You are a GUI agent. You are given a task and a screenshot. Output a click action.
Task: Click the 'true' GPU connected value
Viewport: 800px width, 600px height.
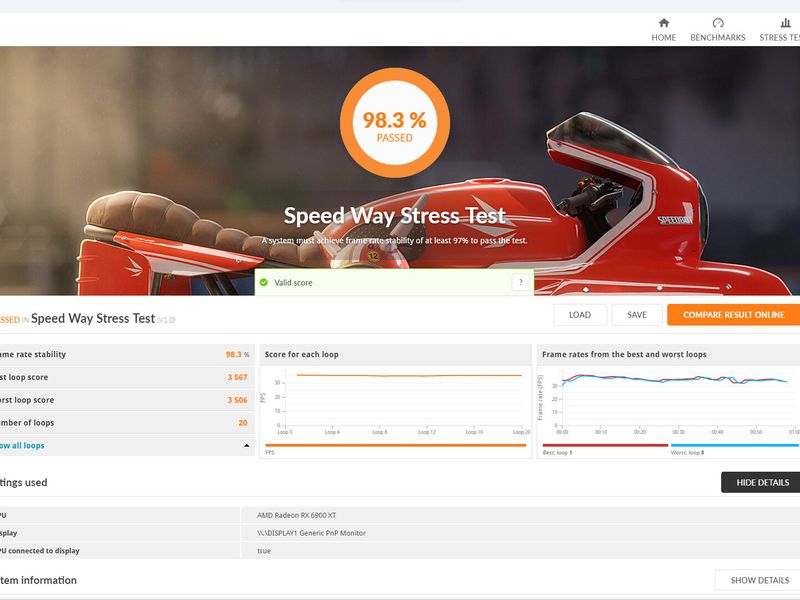coord(264,551)
